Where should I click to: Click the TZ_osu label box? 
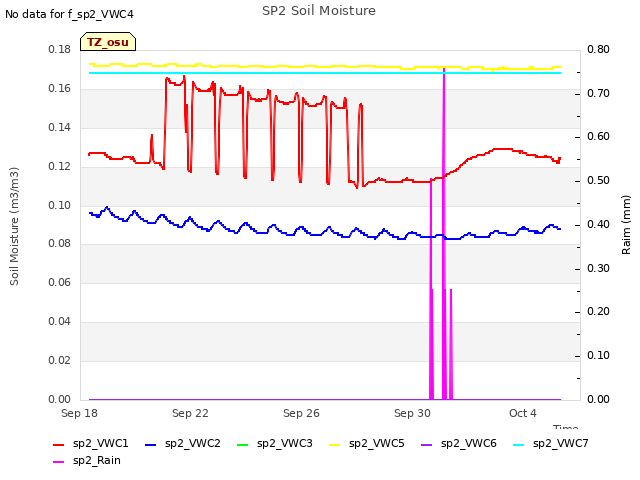pos(108,42)
